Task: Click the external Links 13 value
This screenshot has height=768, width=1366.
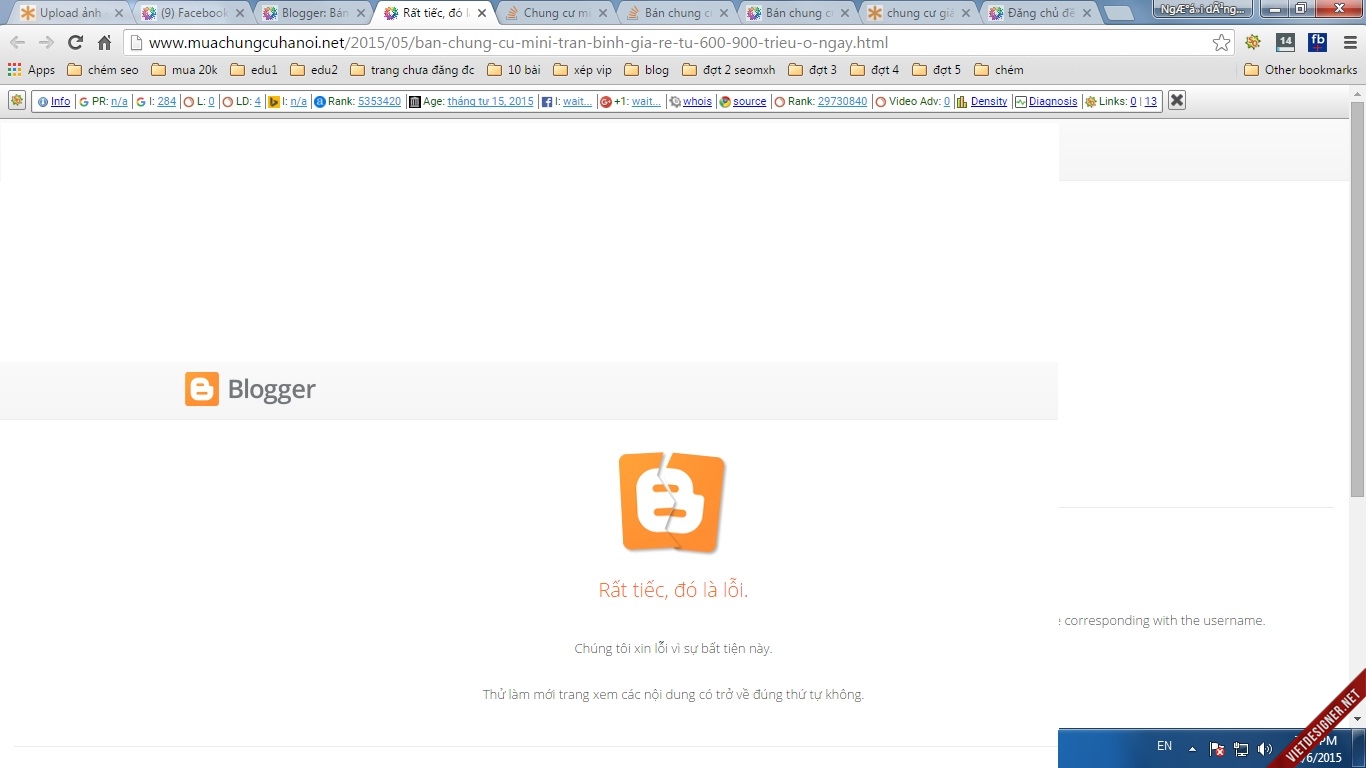Action: click(1151, 101)
